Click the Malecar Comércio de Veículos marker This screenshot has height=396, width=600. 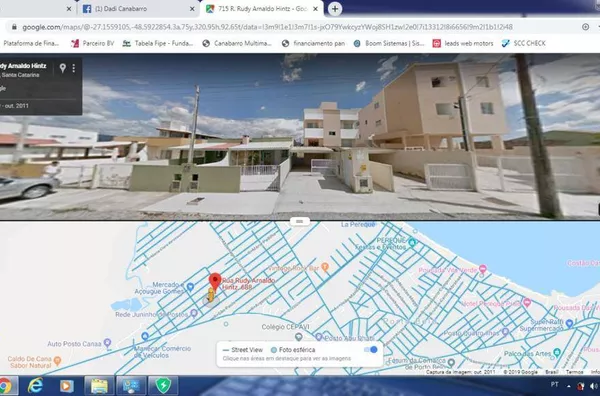145,336
